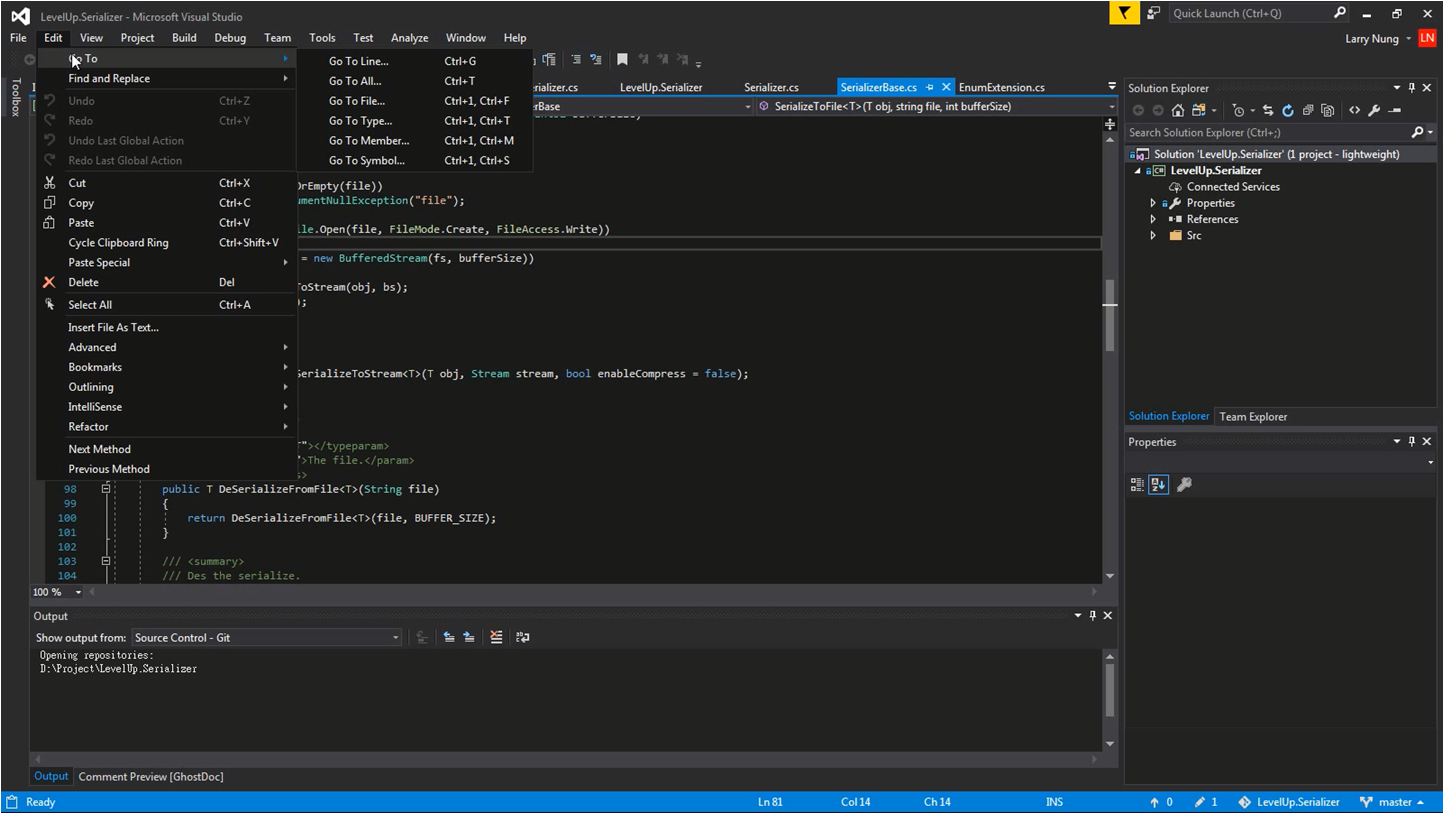Click the feedback icon beside Quick Launch
The image size is (1444, 814).
pyautogui.click(x=1153, y=13)
